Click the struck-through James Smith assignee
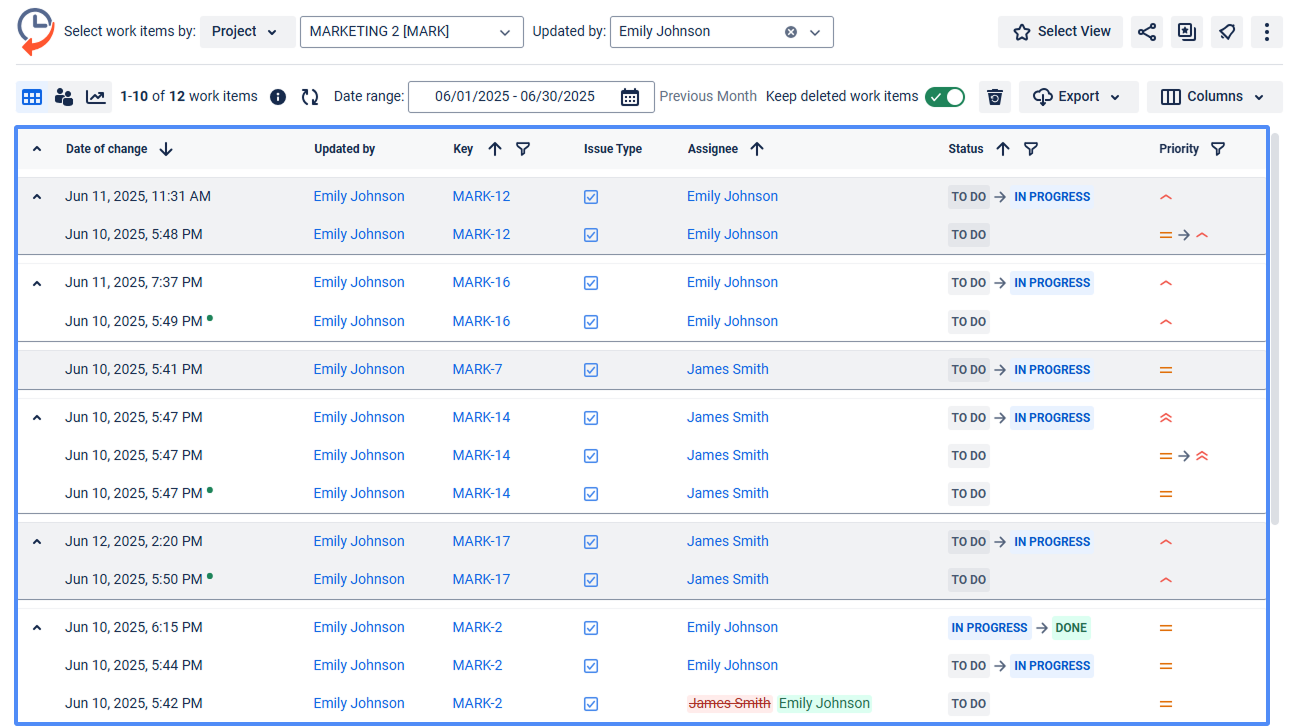The image size is (1291, 726). (x=729, y=704)
